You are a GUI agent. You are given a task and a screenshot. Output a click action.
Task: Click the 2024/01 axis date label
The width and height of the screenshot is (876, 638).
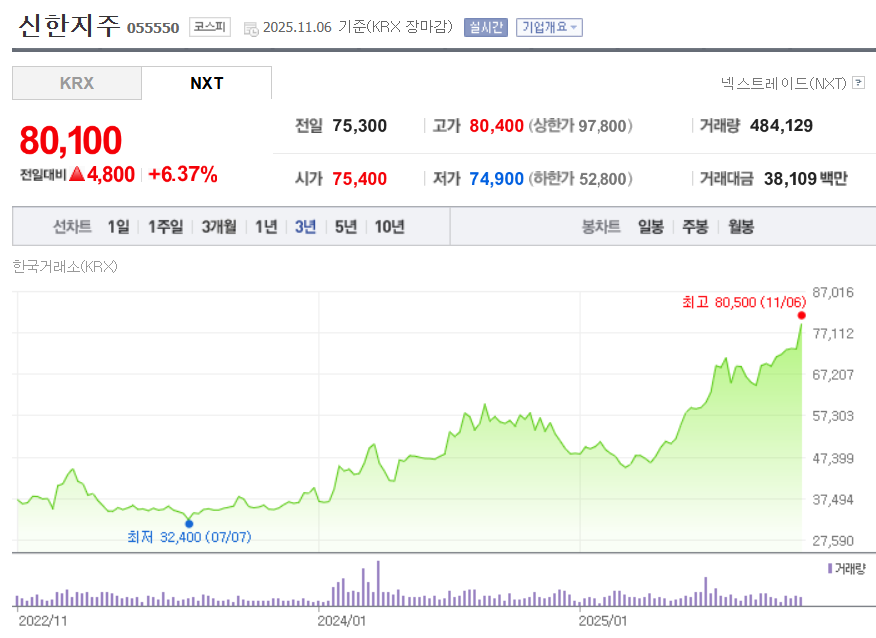pos(341,621)
